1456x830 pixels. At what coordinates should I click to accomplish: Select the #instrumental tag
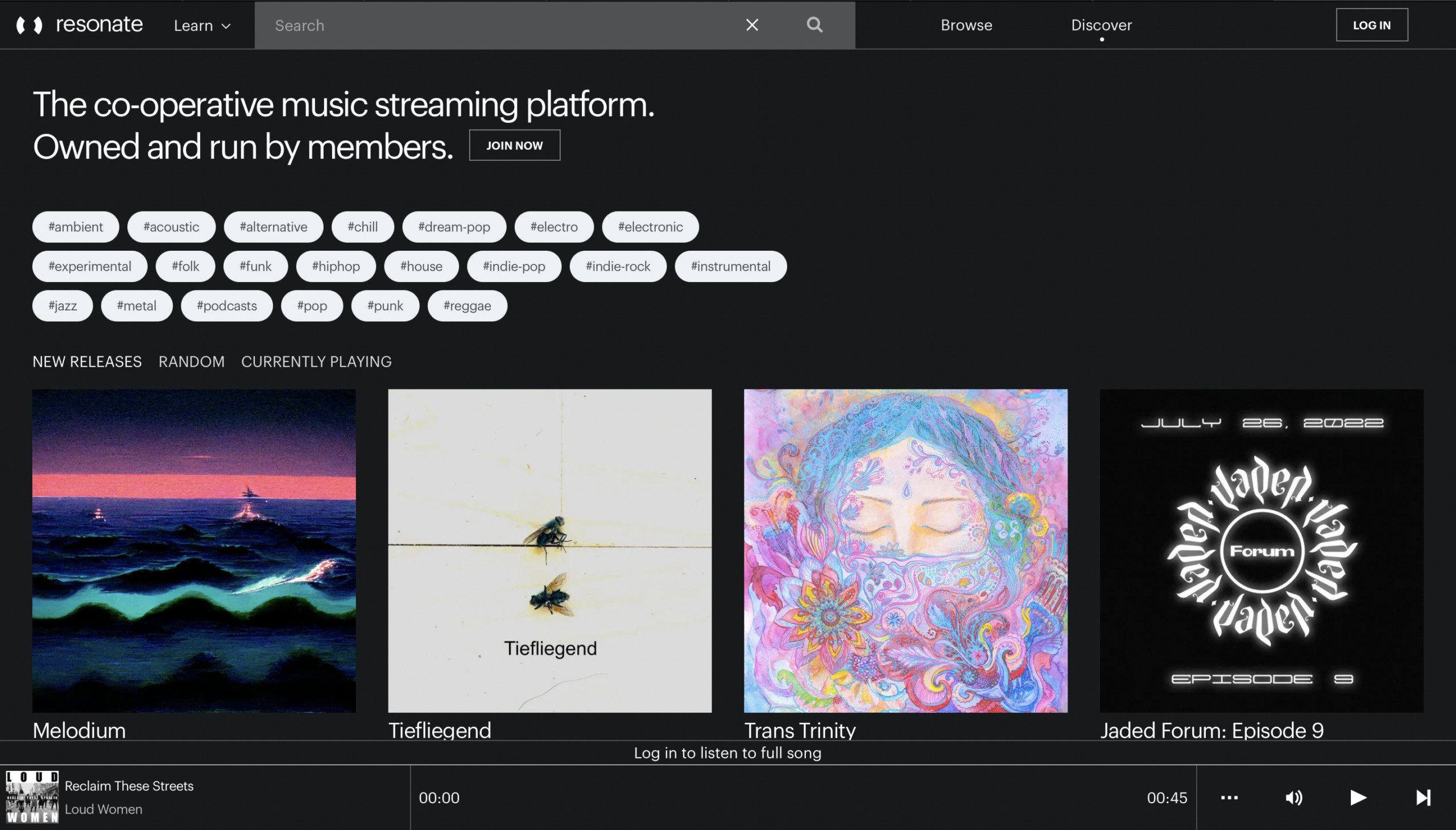click(731, 266)
